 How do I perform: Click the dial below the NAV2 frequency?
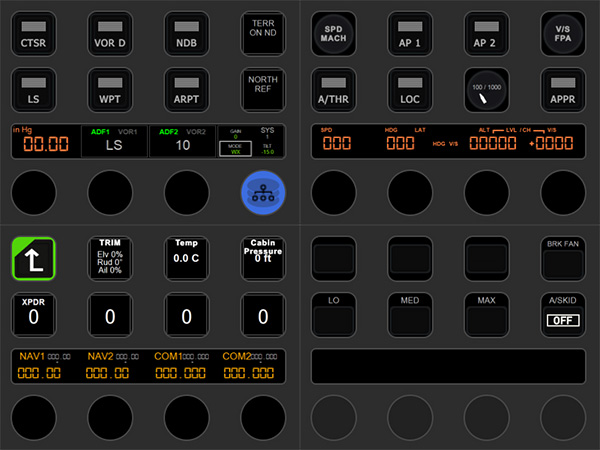(x=110, y=417)
